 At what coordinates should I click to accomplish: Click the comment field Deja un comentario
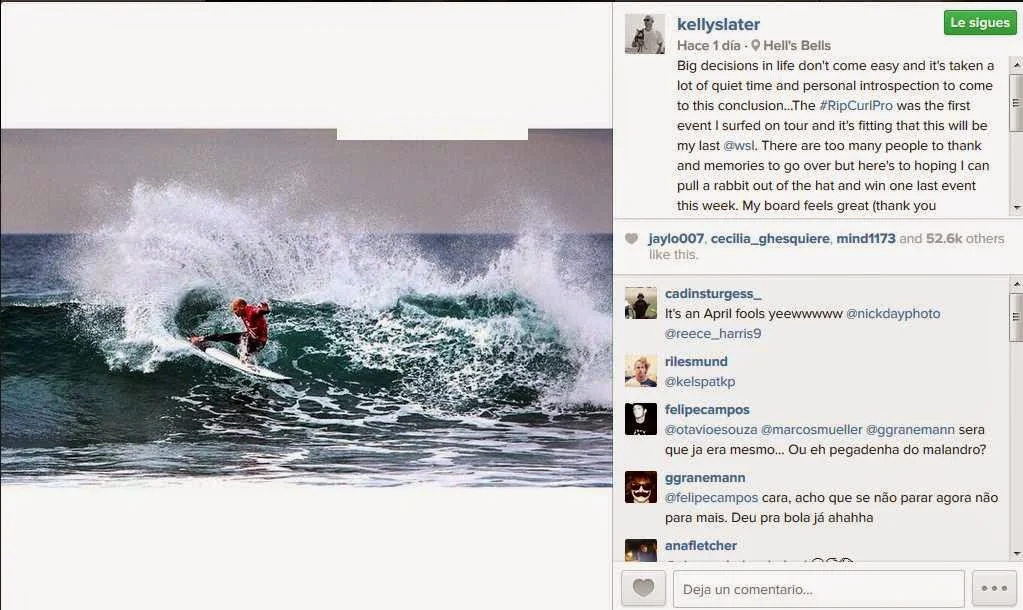click(819, 588)
